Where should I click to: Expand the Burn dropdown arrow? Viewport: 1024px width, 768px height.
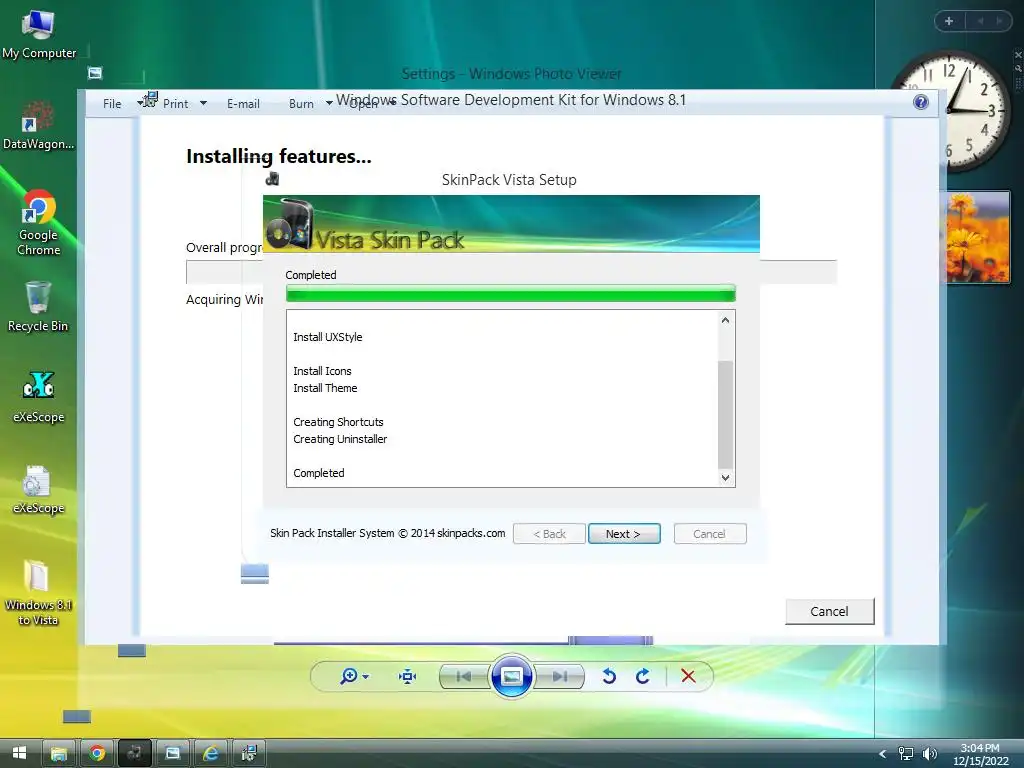[329, 103]
